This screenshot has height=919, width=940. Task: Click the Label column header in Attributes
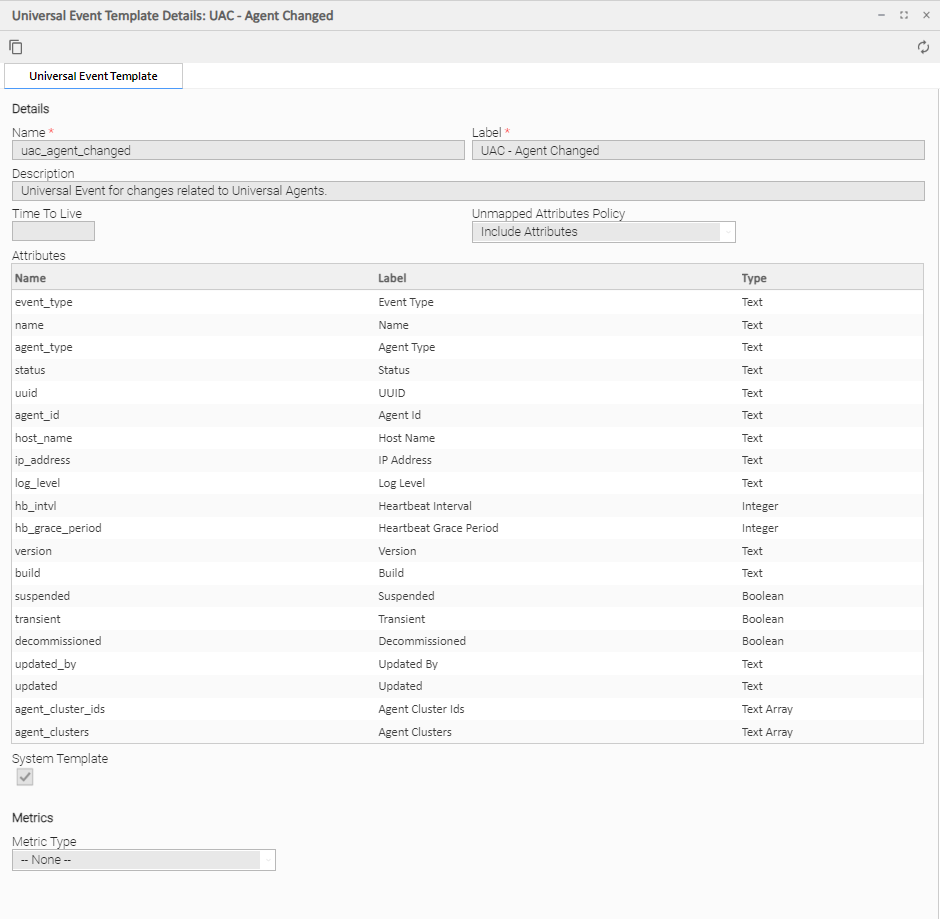(x=392, y=278)
